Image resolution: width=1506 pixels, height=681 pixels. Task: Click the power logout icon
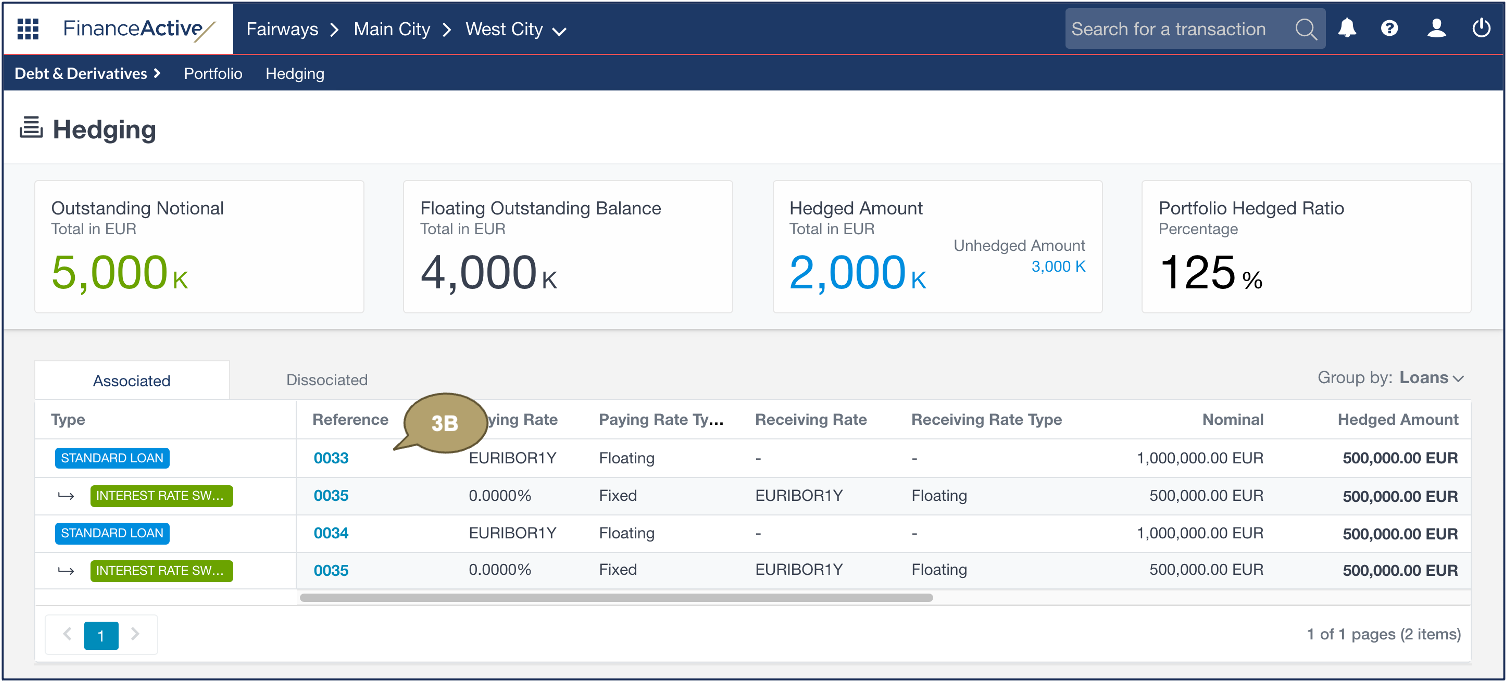click(1481, 29)
